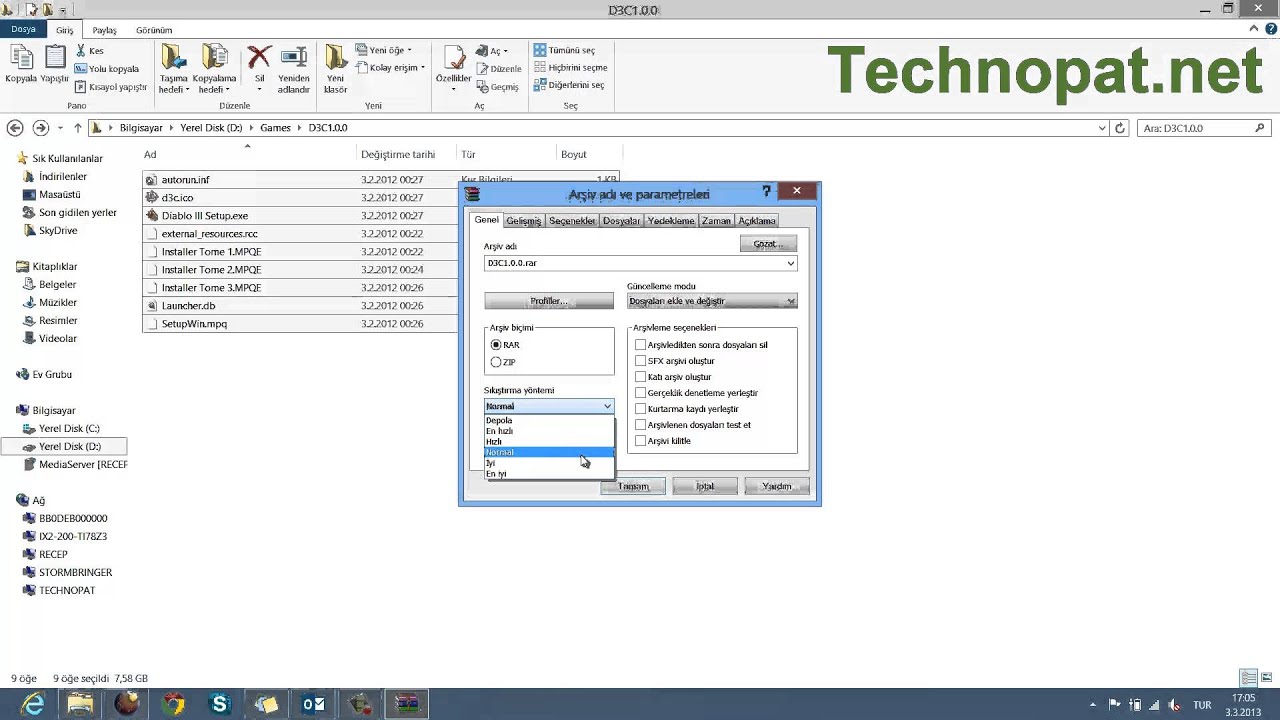Image resolution: width=1280 pixels, height=720 pixels.
Task: Click the up-one-level arrow in Explorer
Action: coord(78,128)
